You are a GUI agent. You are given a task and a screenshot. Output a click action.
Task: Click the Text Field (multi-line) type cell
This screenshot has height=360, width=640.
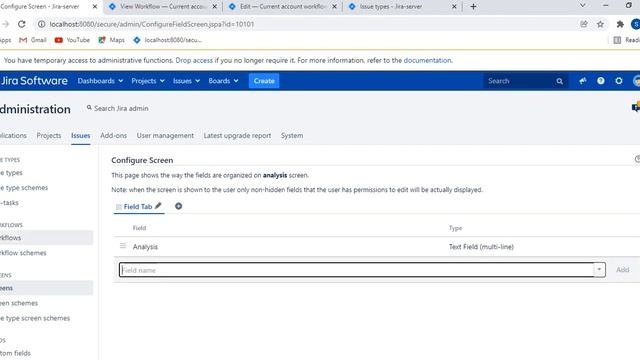pyautogui.click(x=481, y=247)
